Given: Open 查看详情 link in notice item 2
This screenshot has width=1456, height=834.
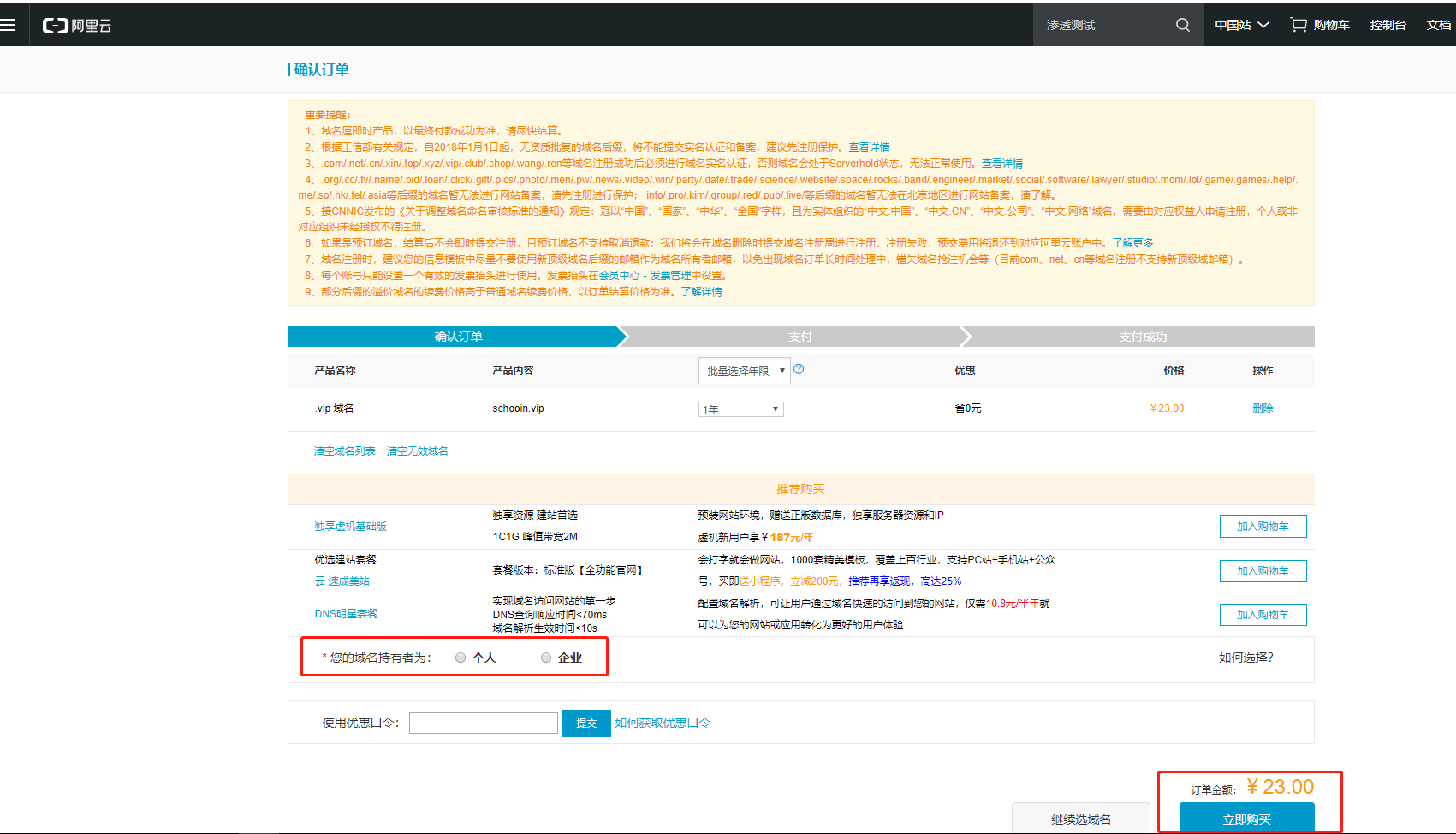Looking at the screenshot, I should tap(869, 147).
